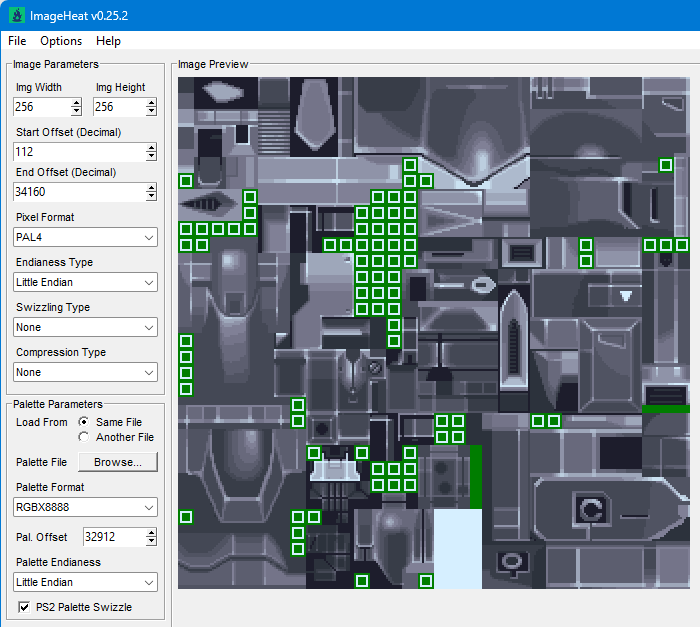Increase Img Width with the up arrow

click(x=76, y=103)
